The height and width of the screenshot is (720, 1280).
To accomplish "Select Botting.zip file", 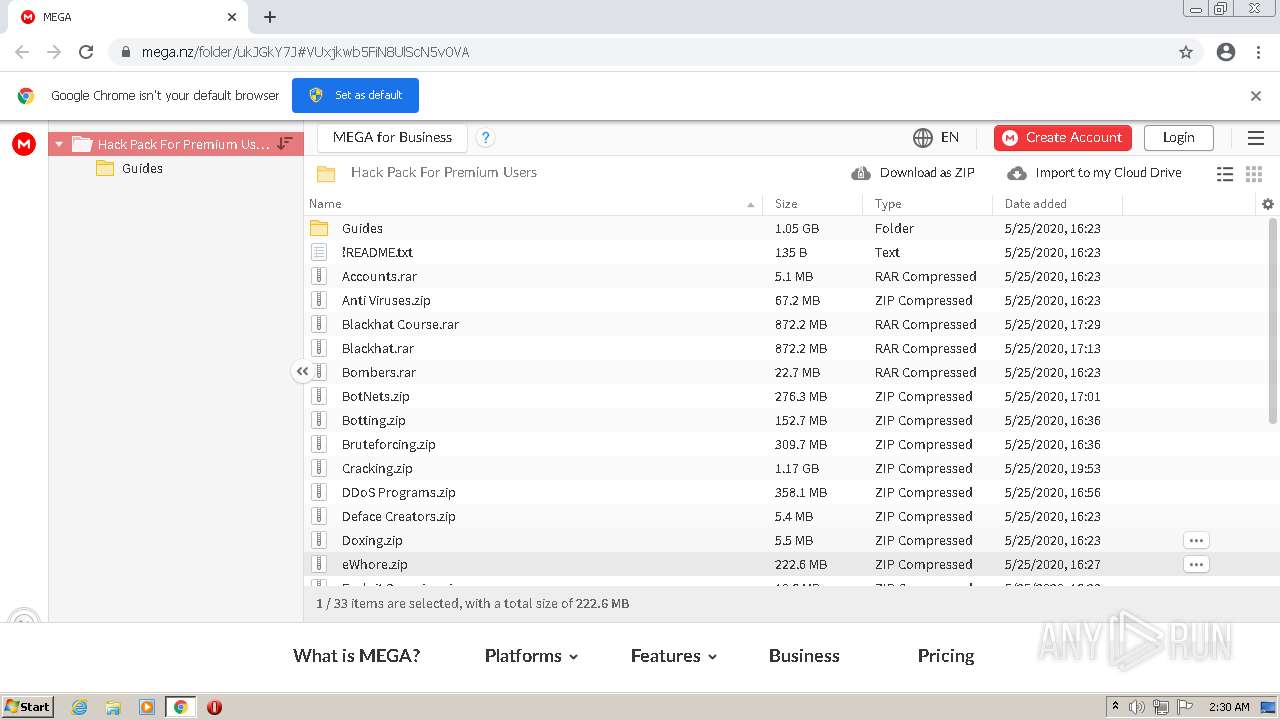I will (785, 420).
